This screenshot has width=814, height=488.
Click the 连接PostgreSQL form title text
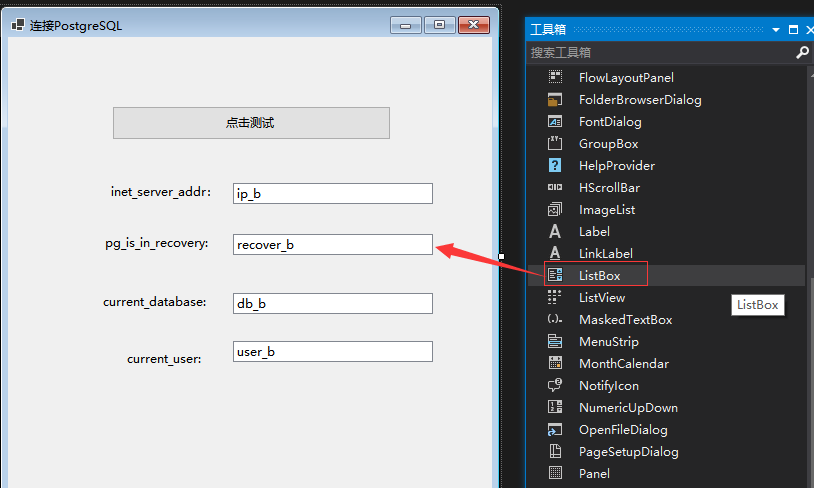pos(76,25)
